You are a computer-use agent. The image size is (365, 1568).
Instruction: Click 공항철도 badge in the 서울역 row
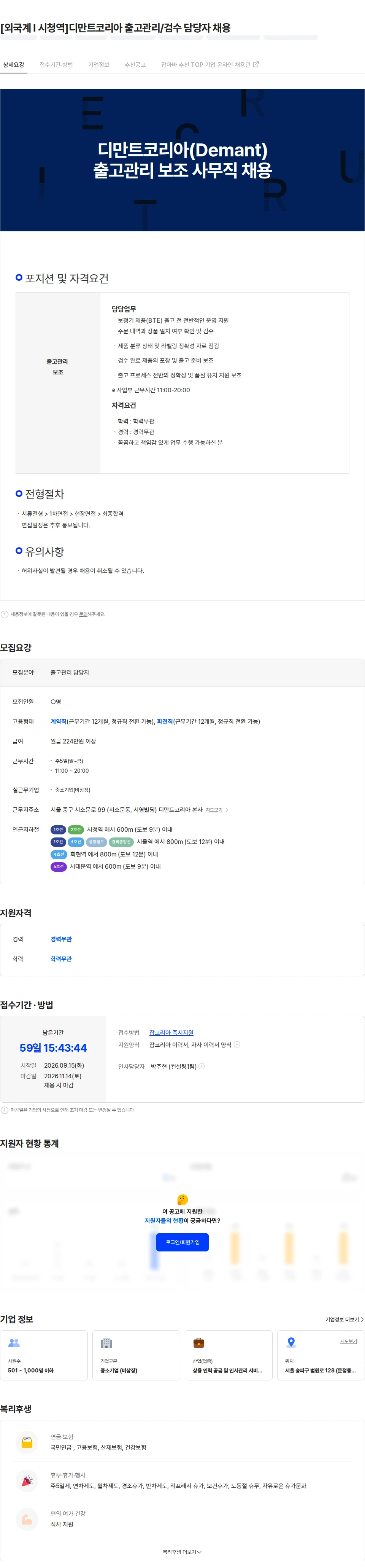click(97, 842)
